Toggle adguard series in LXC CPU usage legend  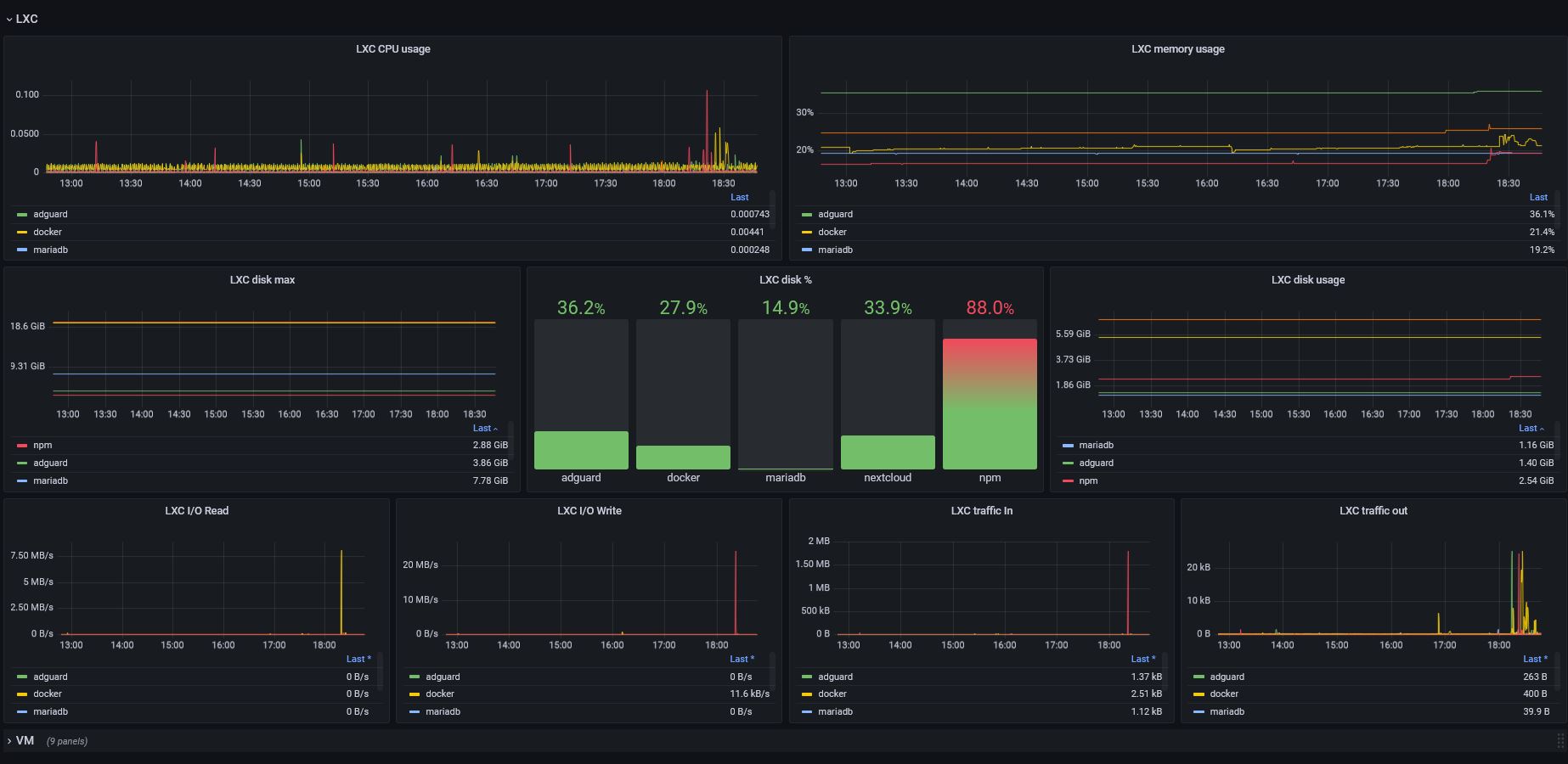point(50,214)
